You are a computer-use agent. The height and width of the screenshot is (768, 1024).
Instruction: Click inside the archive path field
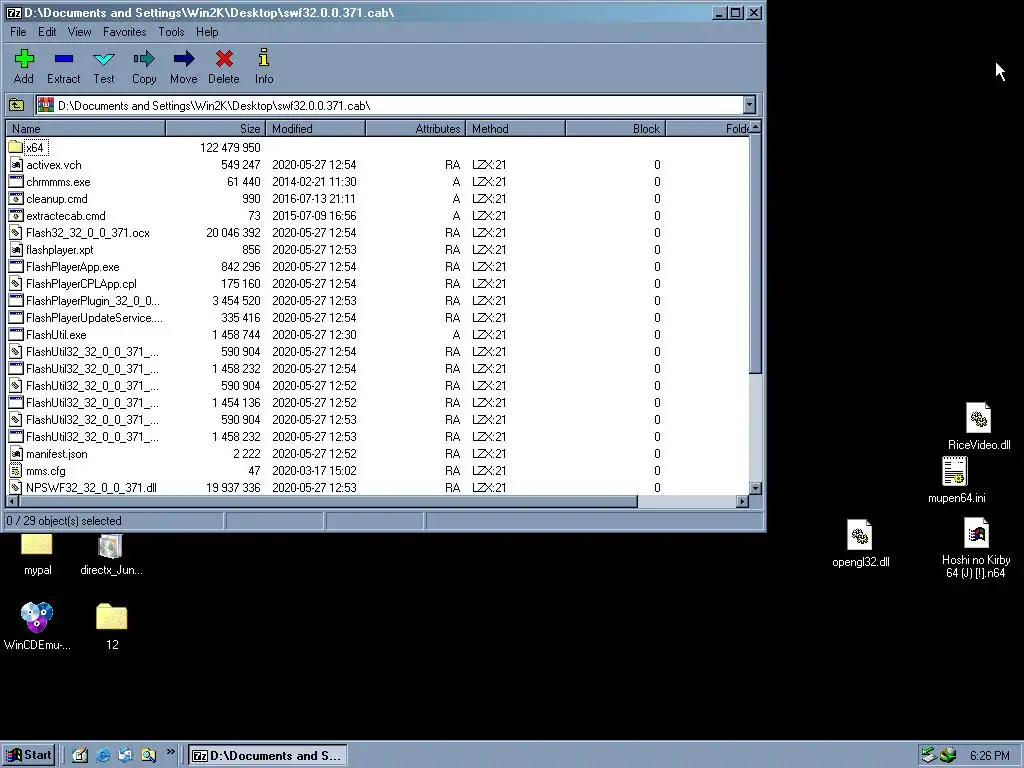[x=389, y=105]
